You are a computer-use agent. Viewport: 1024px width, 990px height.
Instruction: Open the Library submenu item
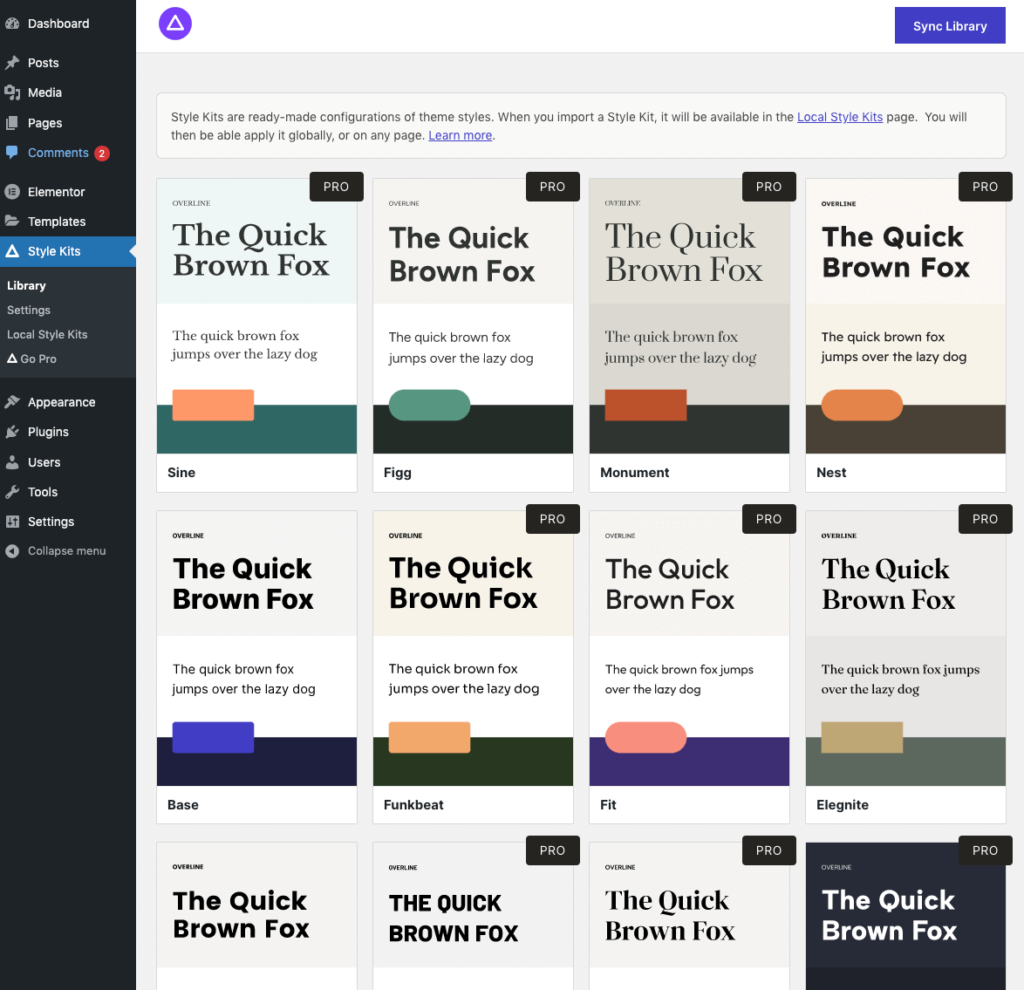tap(26, 286)
